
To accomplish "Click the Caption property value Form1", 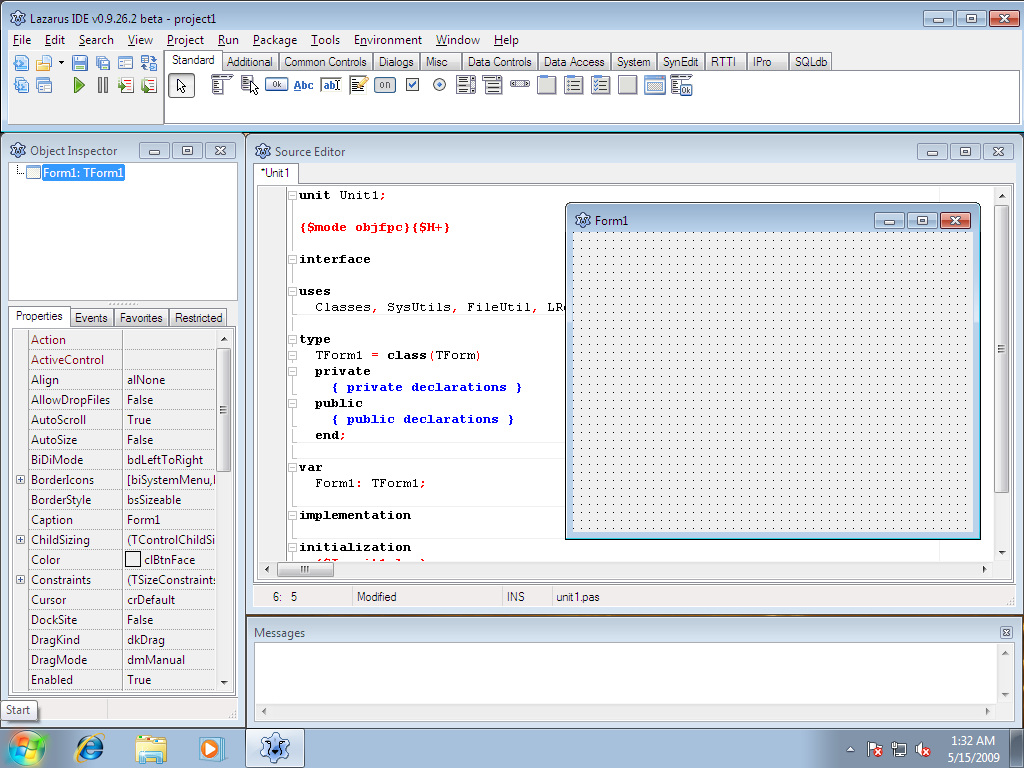I will [168, 520].
